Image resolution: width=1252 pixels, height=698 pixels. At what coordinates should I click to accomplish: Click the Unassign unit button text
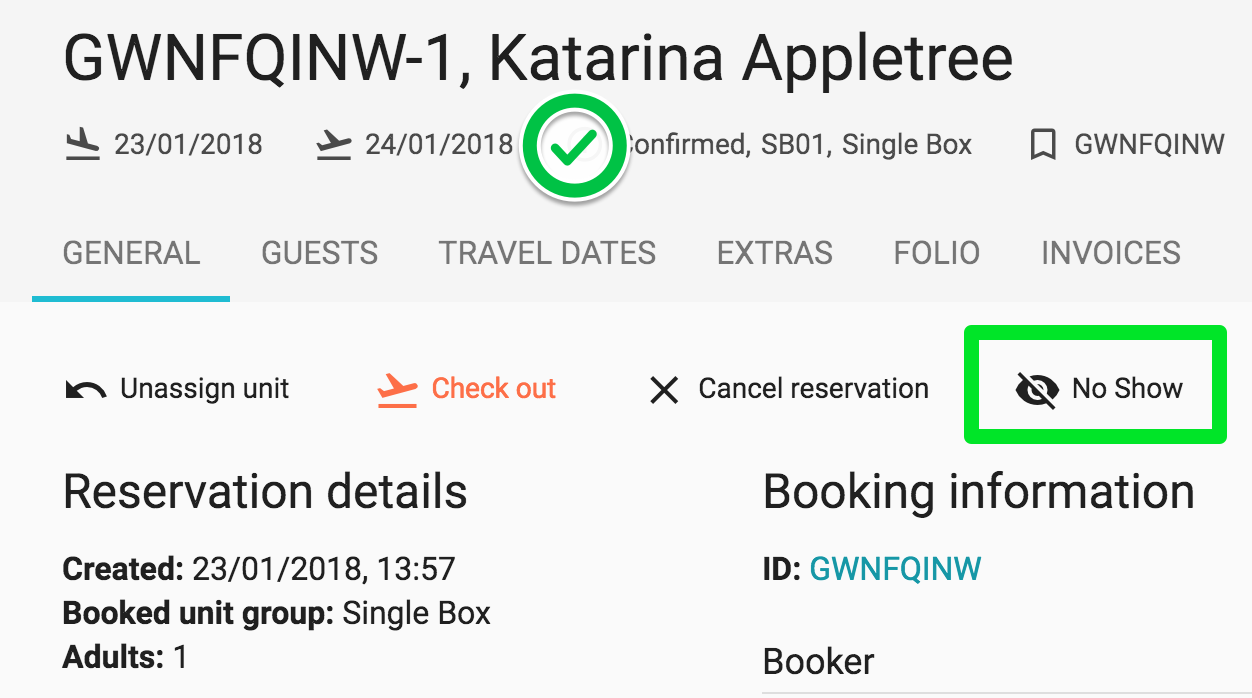coord(204,389)
